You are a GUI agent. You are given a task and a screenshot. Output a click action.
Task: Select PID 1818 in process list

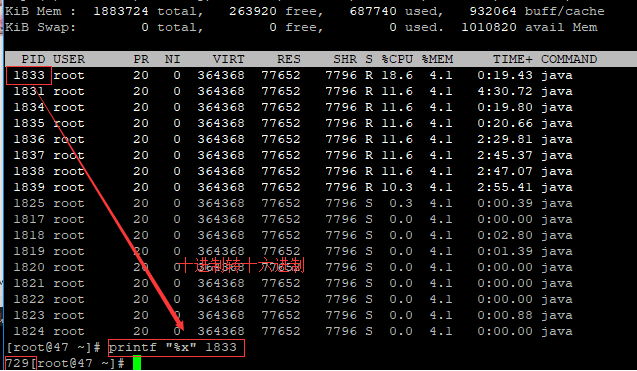point(29,235)
